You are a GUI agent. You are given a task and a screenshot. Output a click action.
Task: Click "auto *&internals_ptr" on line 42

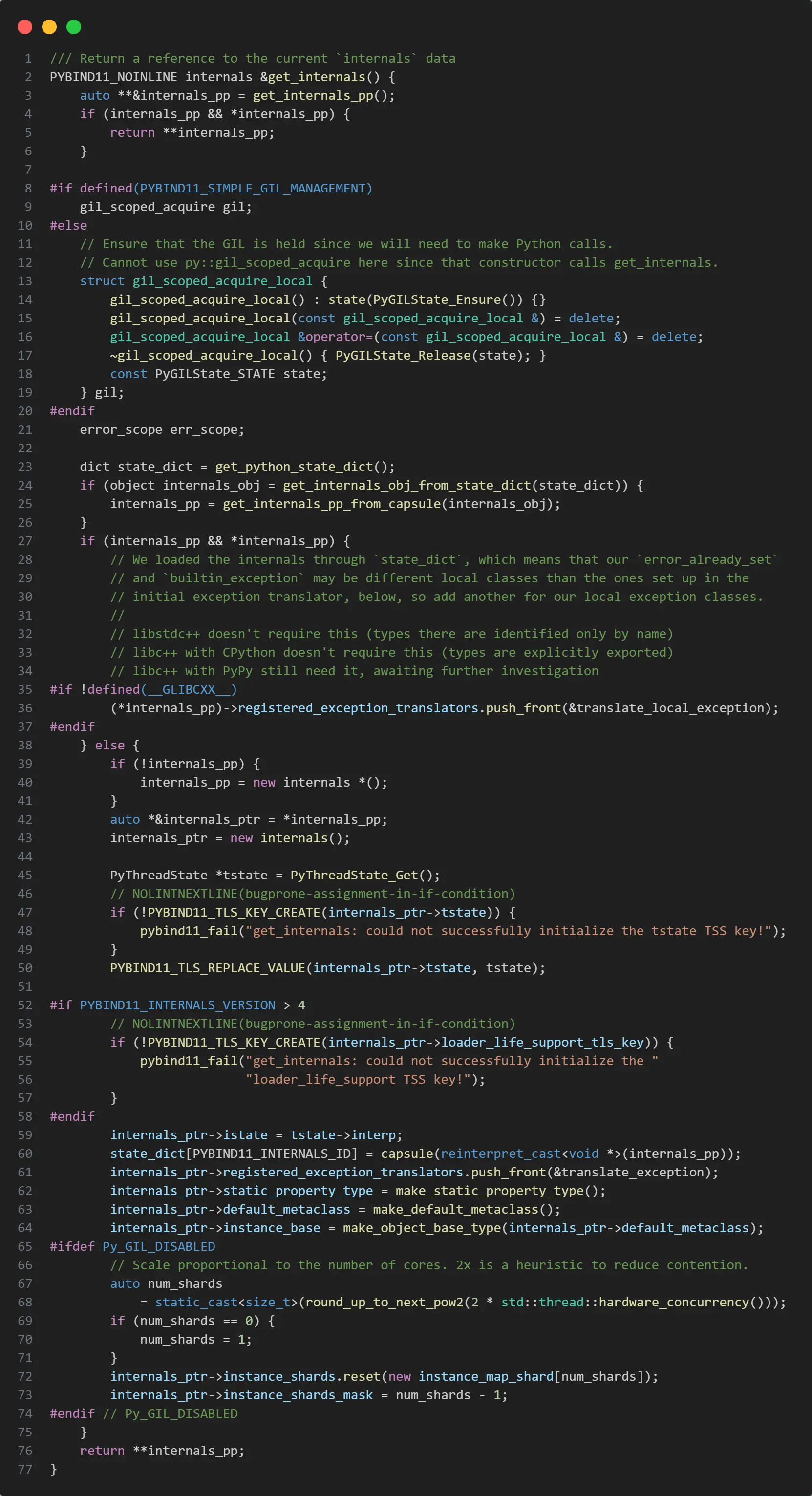pos(185,821)
